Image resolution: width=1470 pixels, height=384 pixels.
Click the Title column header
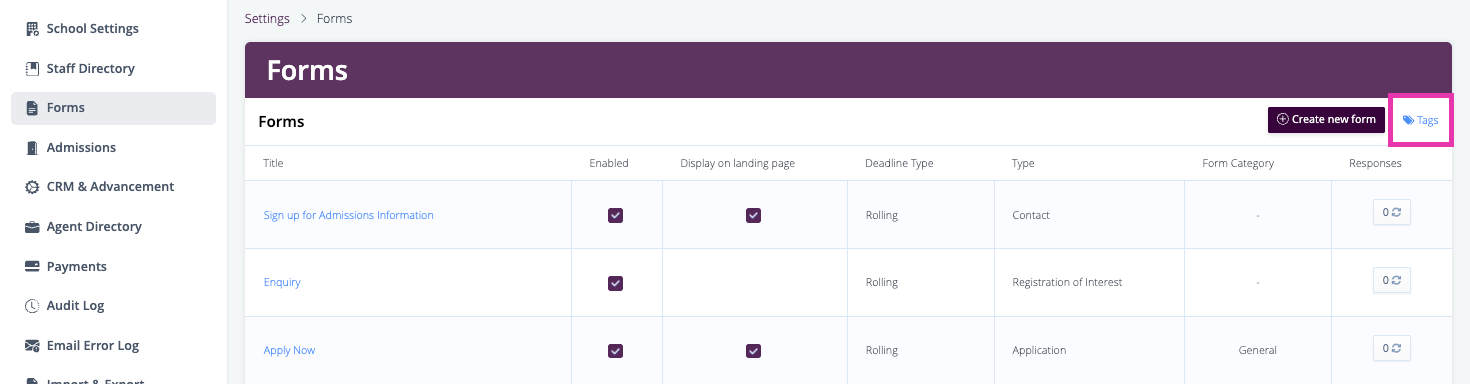pyautogui.click(x=273, y=163)
